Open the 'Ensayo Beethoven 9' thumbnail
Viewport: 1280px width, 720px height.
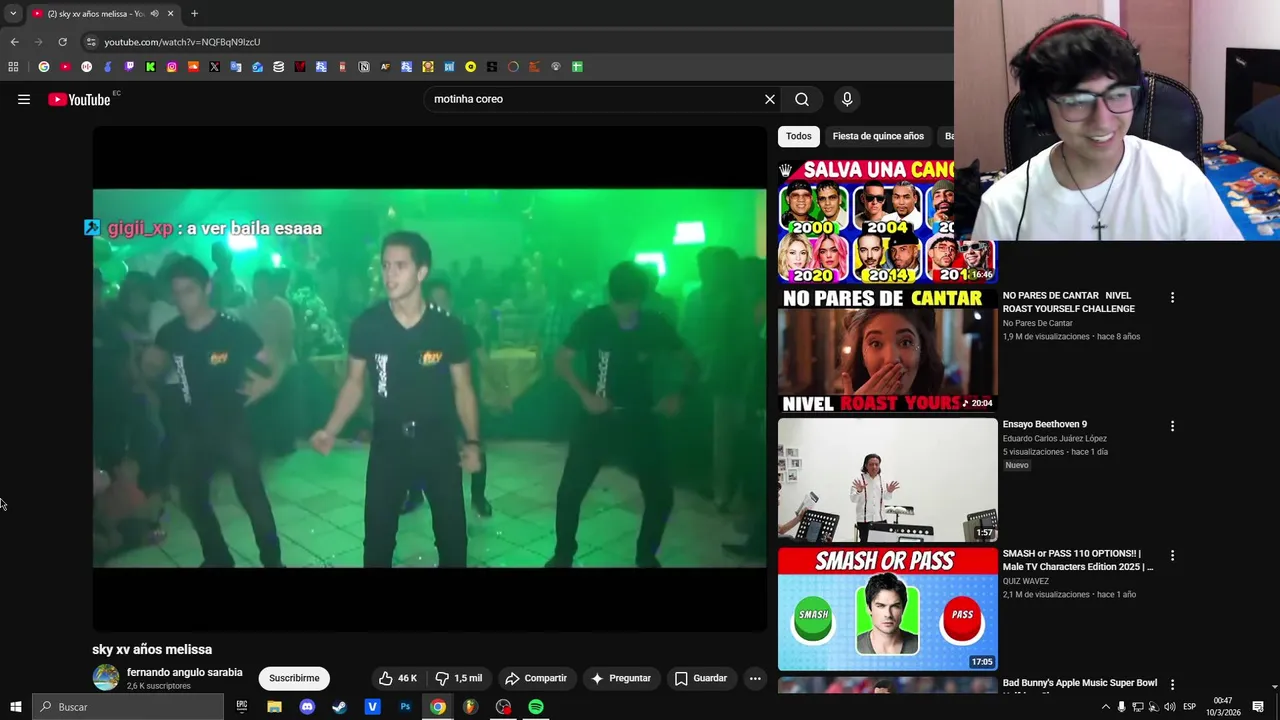[888, 480]
